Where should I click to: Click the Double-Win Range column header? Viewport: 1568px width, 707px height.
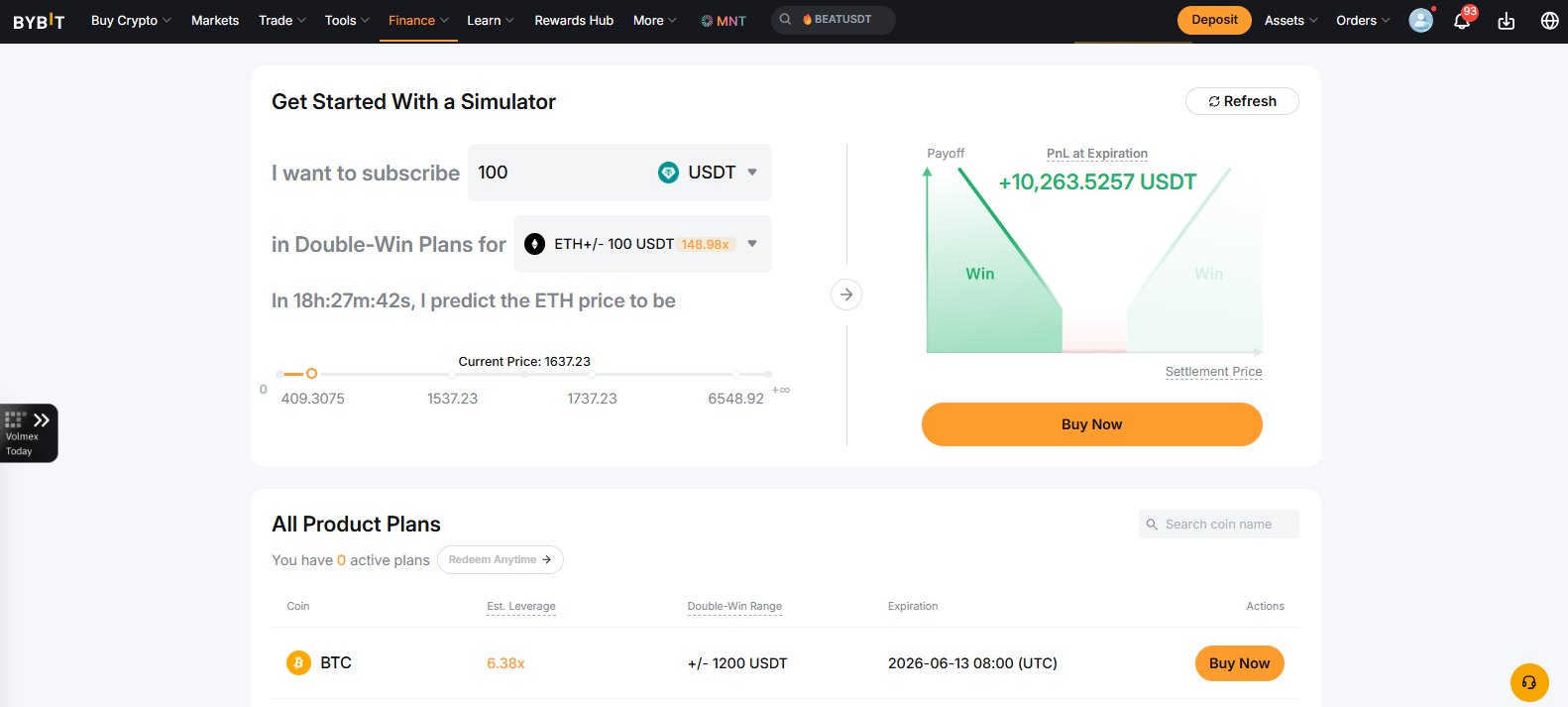point(734,606)
